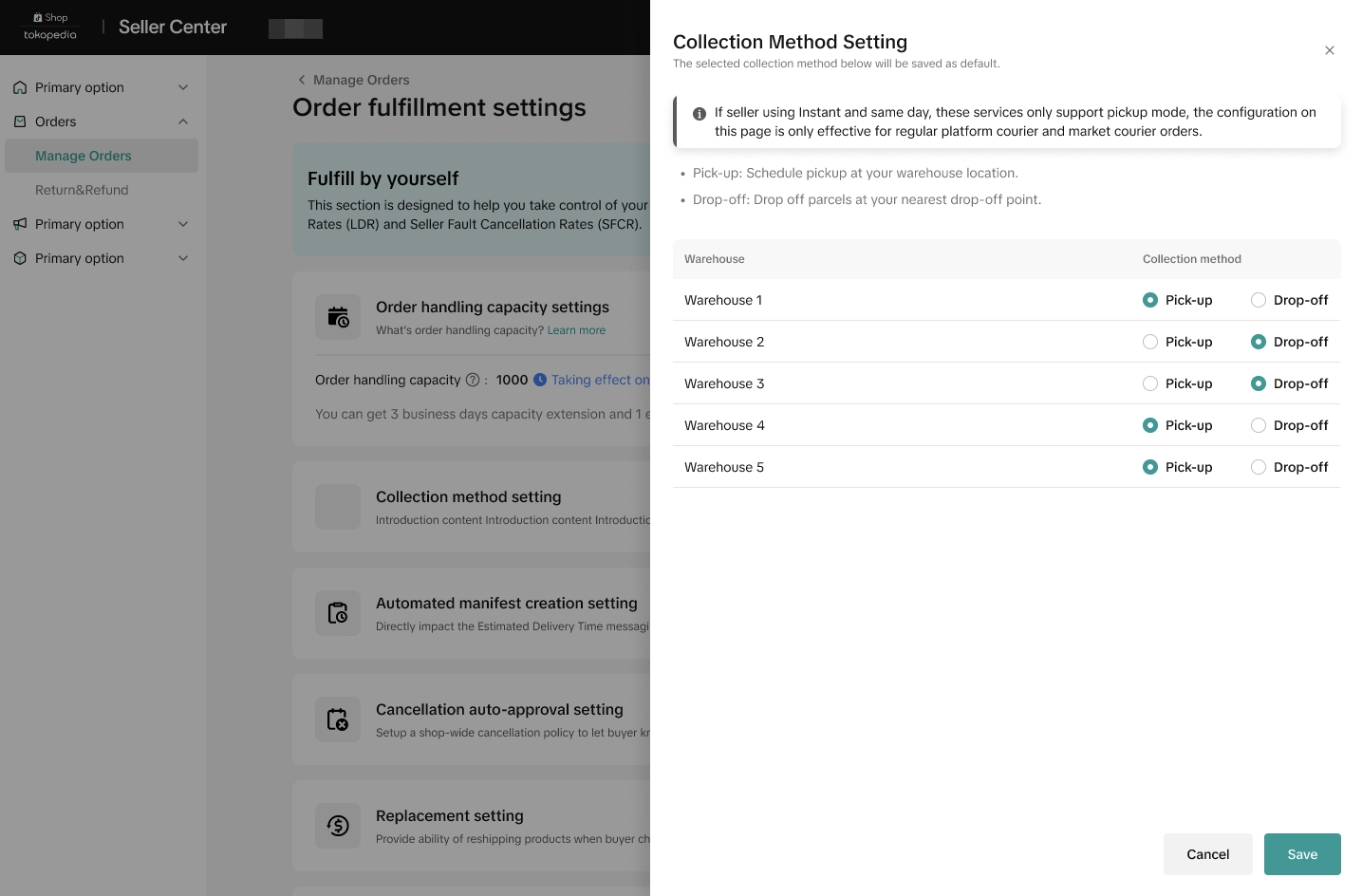This screenshot has width=1362, height=896.
Task: Click the megaphone icon in sidebar
Action: pyautogui.click(x=20, y=224)
